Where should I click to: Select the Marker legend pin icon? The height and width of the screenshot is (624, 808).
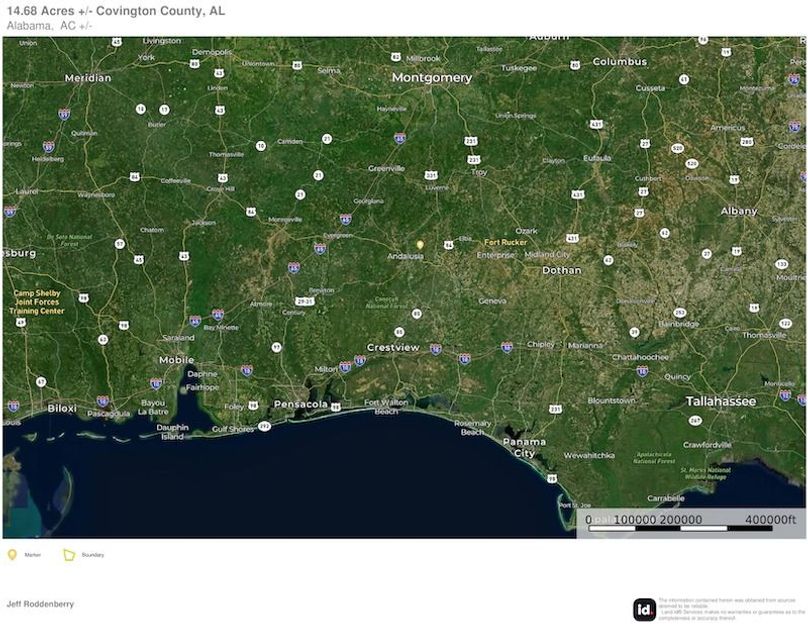(12, 553)
